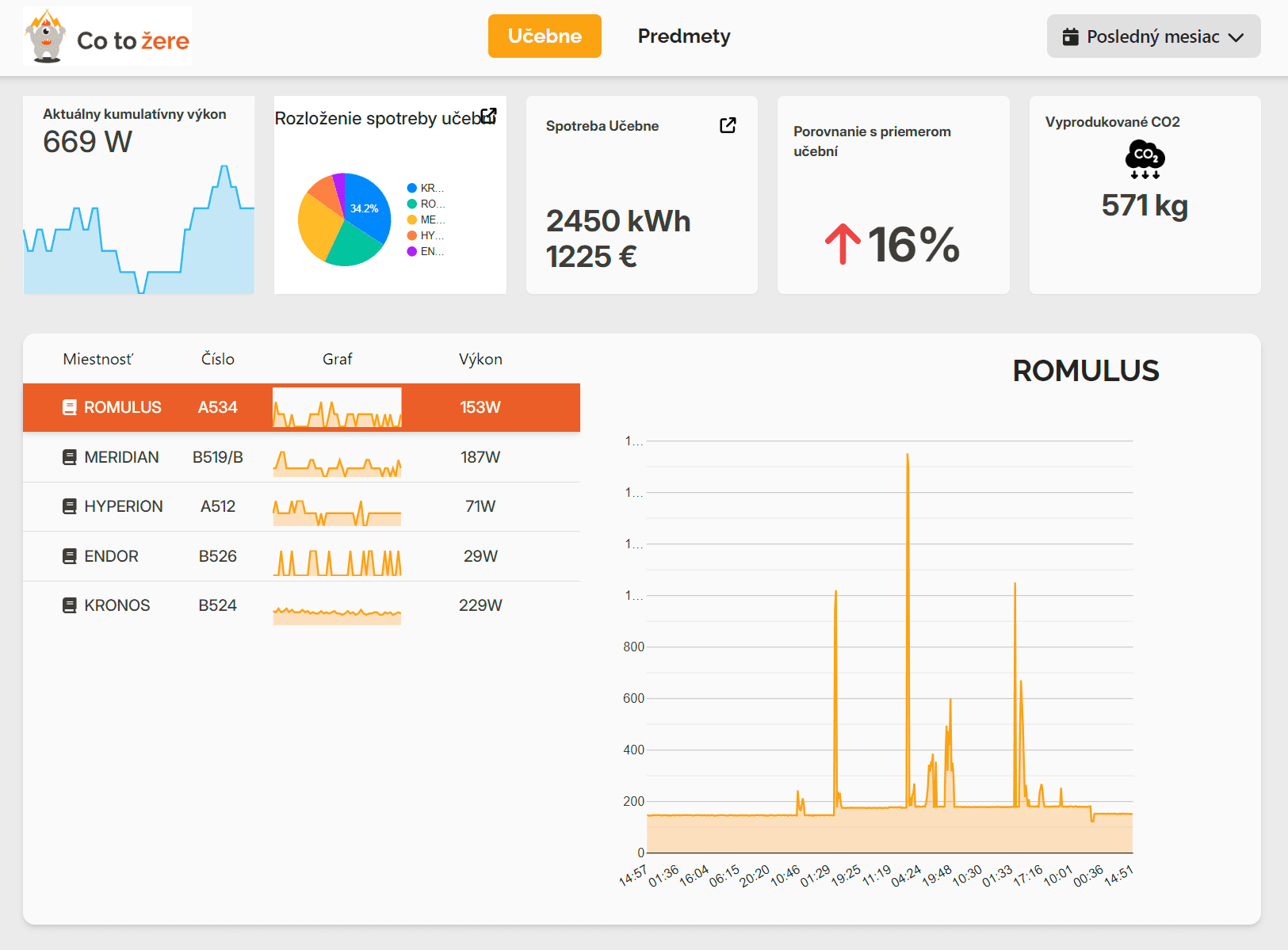Screen dimensions: 1288x950
Task: Click the CO2 cloud icon
Action: (x=1145, y=159)
